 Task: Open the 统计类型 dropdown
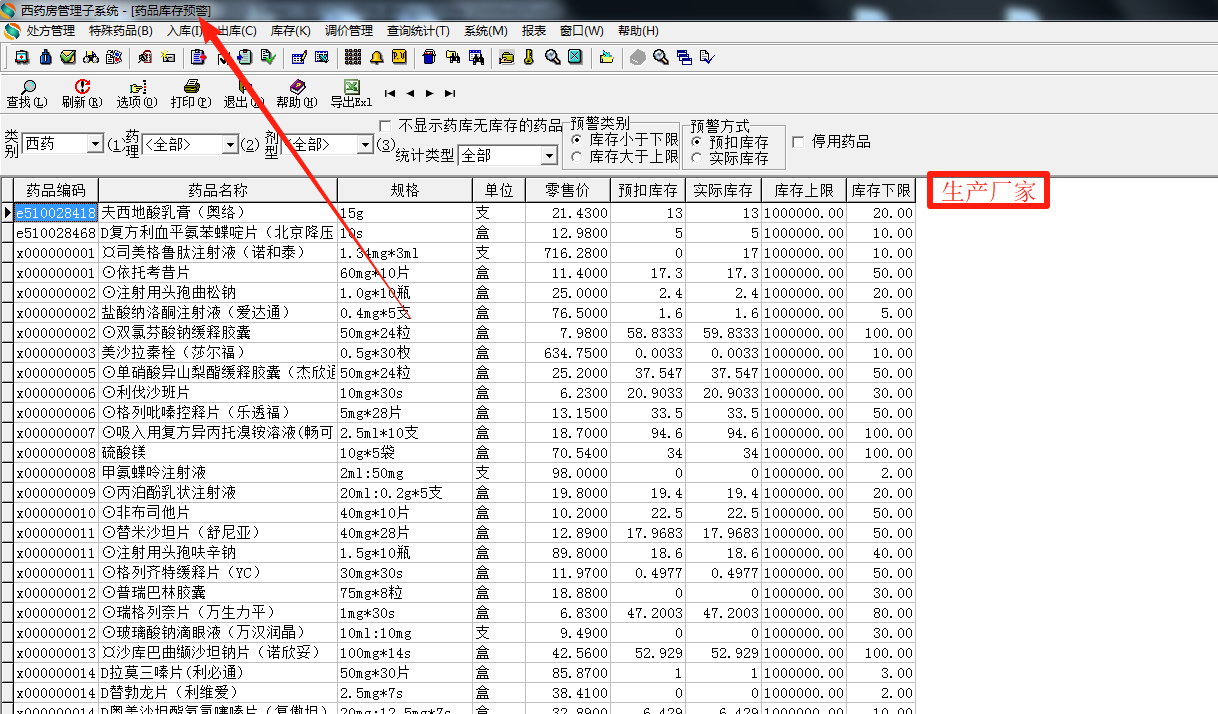pos(507,155)
